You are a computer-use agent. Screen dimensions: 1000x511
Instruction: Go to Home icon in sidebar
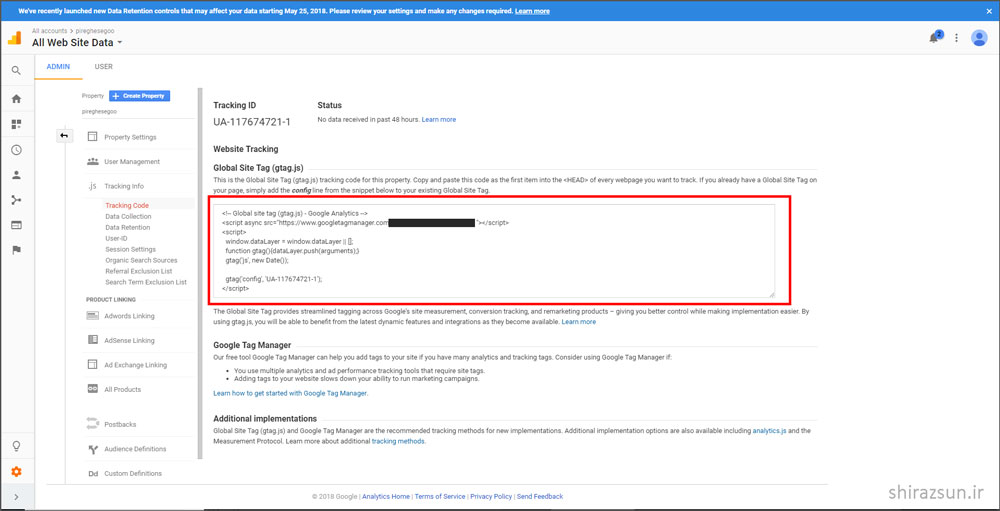[17, 99]
